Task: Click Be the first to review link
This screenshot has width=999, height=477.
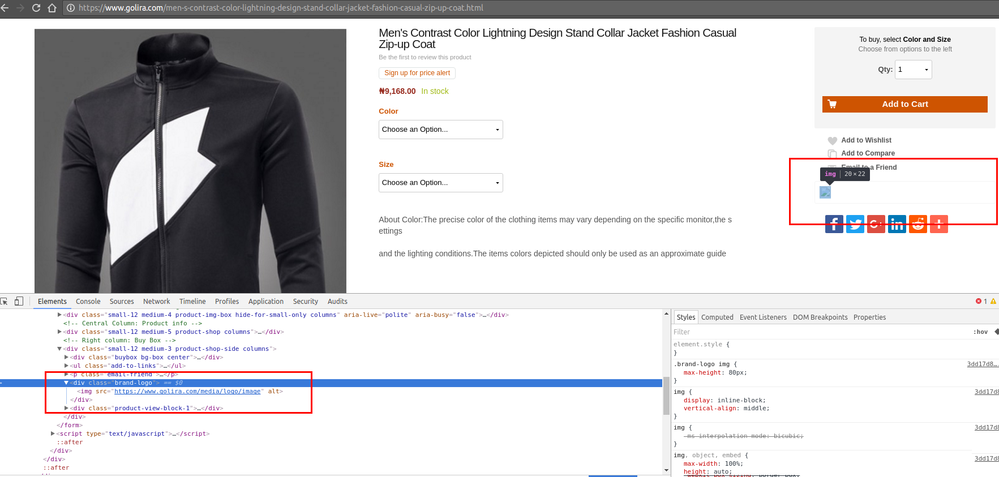Action: [425, 57]
